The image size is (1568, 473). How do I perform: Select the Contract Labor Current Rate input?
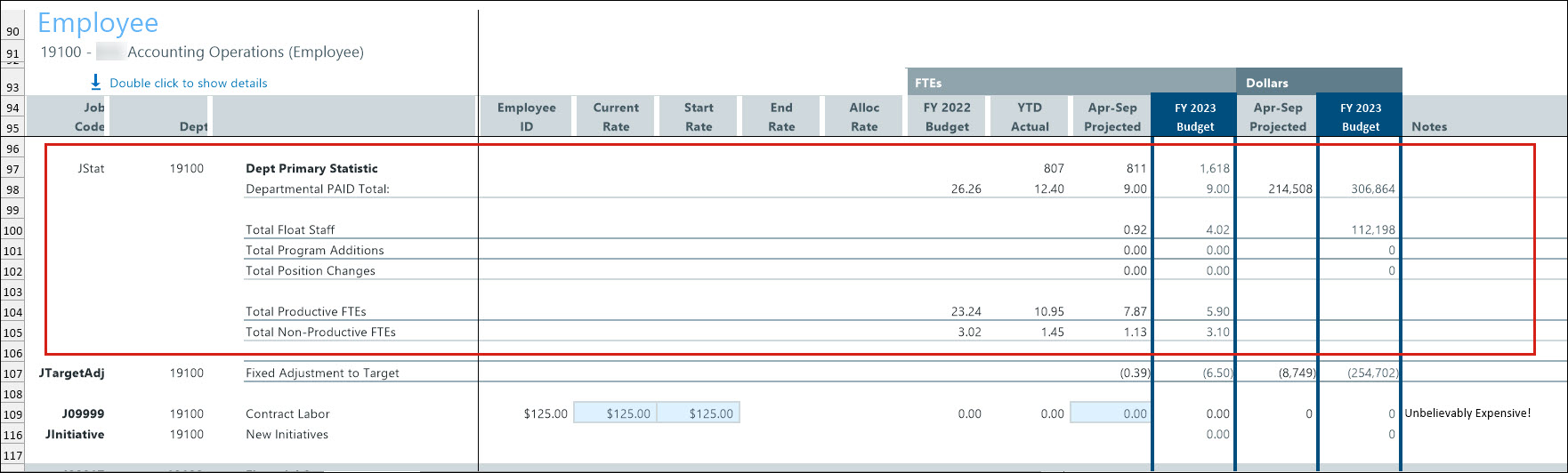pos(616,413)
